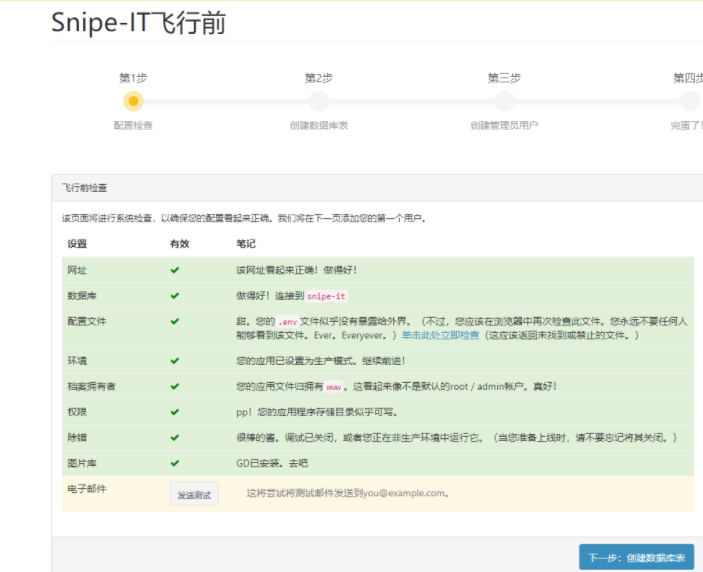The height and width of the screenshot is (572, 703).
Task: Click the green checkmark in the 网址 row
Action: [175, 270]
